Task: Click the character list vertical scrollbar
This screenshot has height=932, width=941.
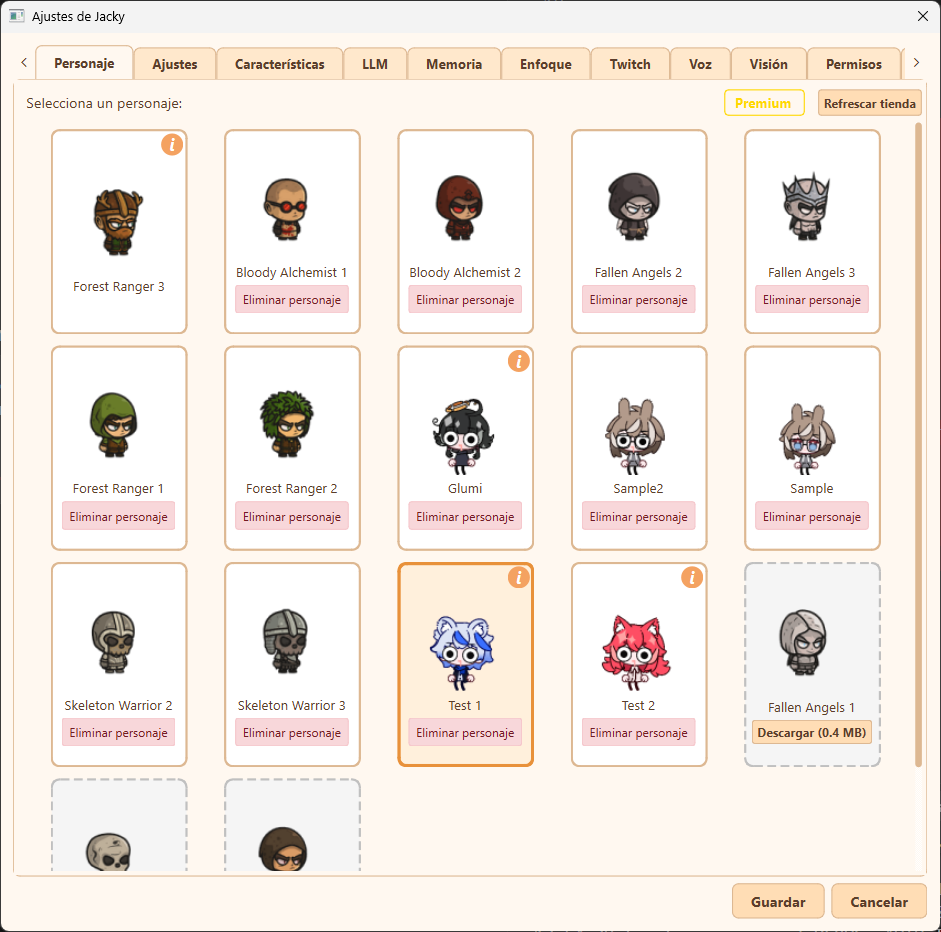Action: point(918,444)
